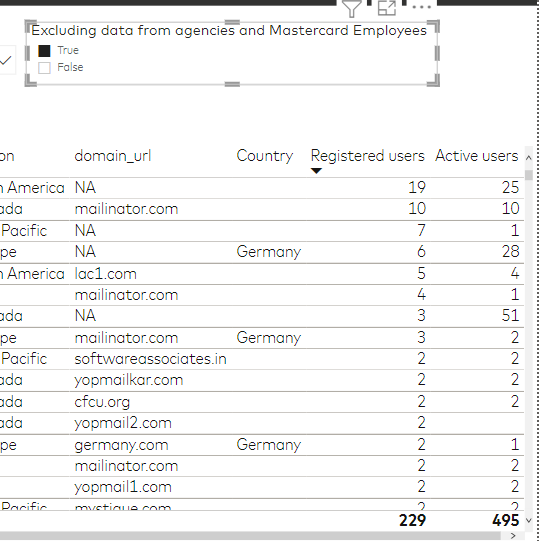
Task: Click active users value 51
Action: 510,316
